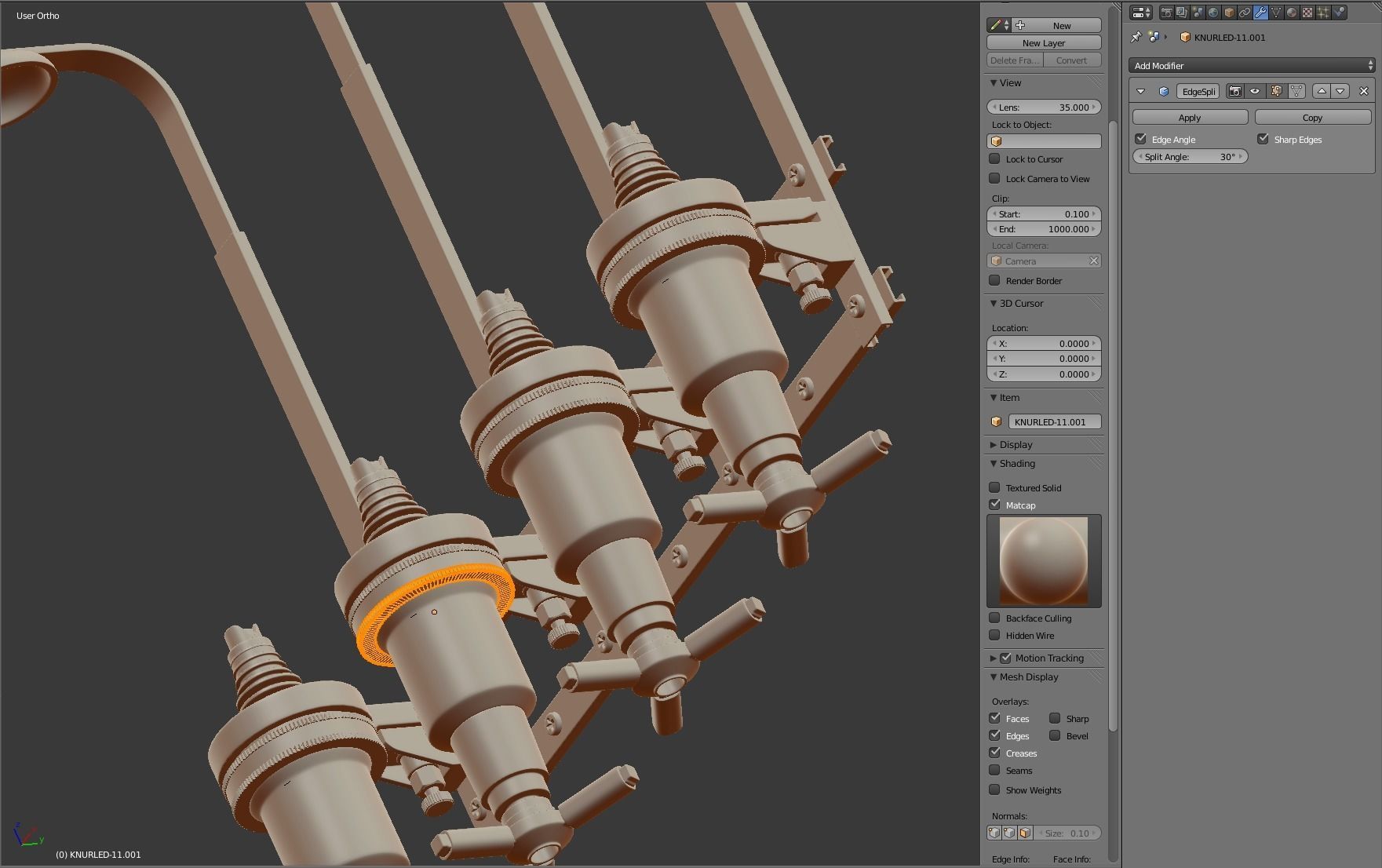Click the New Layer button

1044,43
